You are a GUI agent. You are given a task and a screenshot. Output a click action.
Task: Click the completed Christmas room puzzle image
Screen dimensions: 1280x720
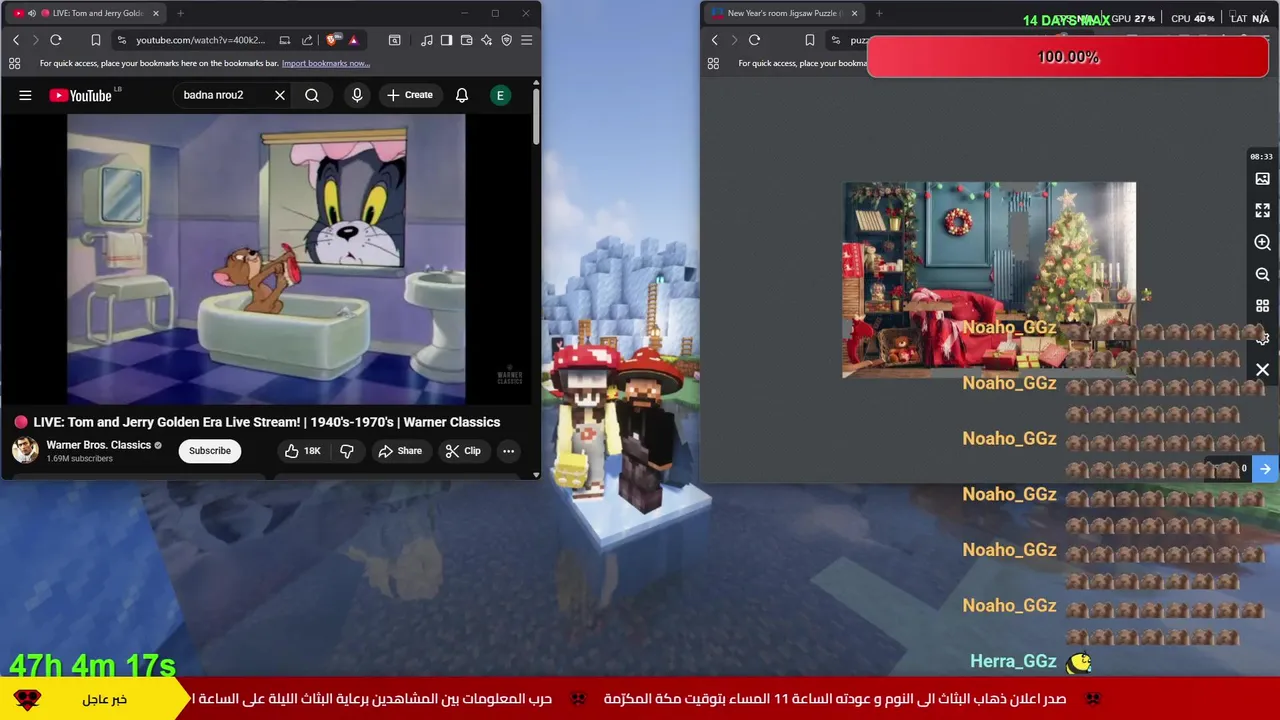coord(989,280)
